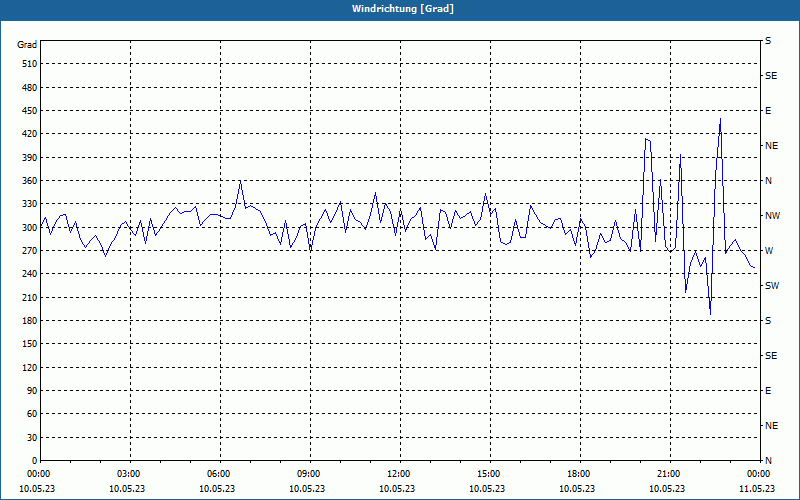Select the 480 y-axis value
This screenshot has width=800, height=500.
[x=30, y=88]
